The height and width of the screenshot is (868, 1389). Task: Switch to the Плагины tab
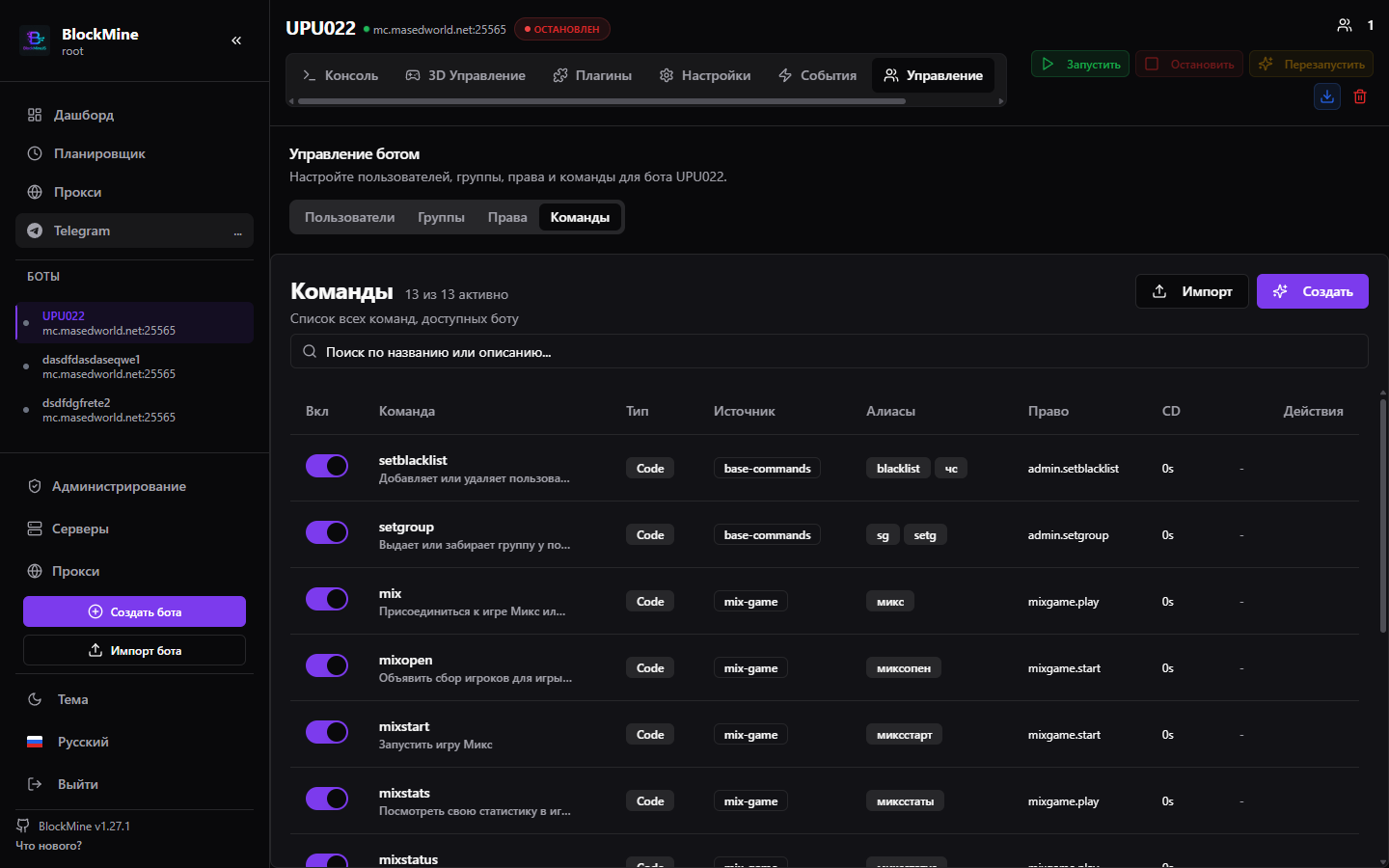click(x=592, y=75)
